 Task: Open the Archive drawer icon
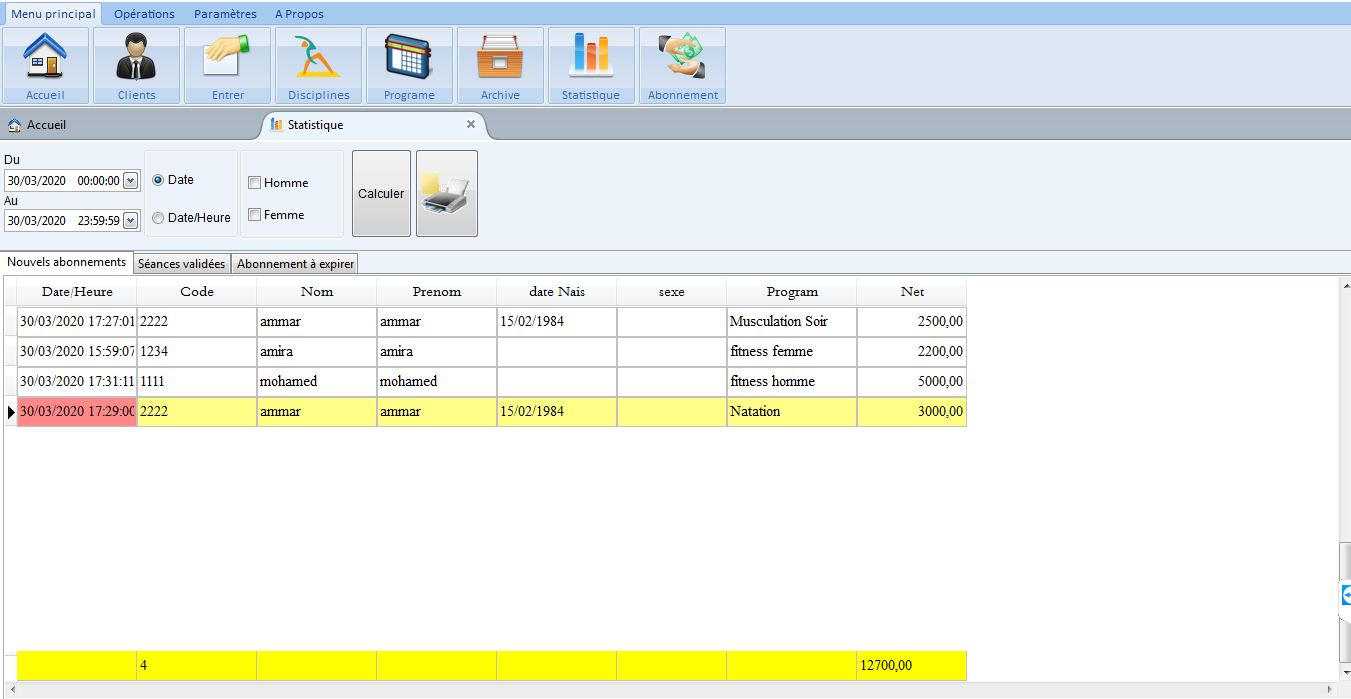(x=500, y=65)
